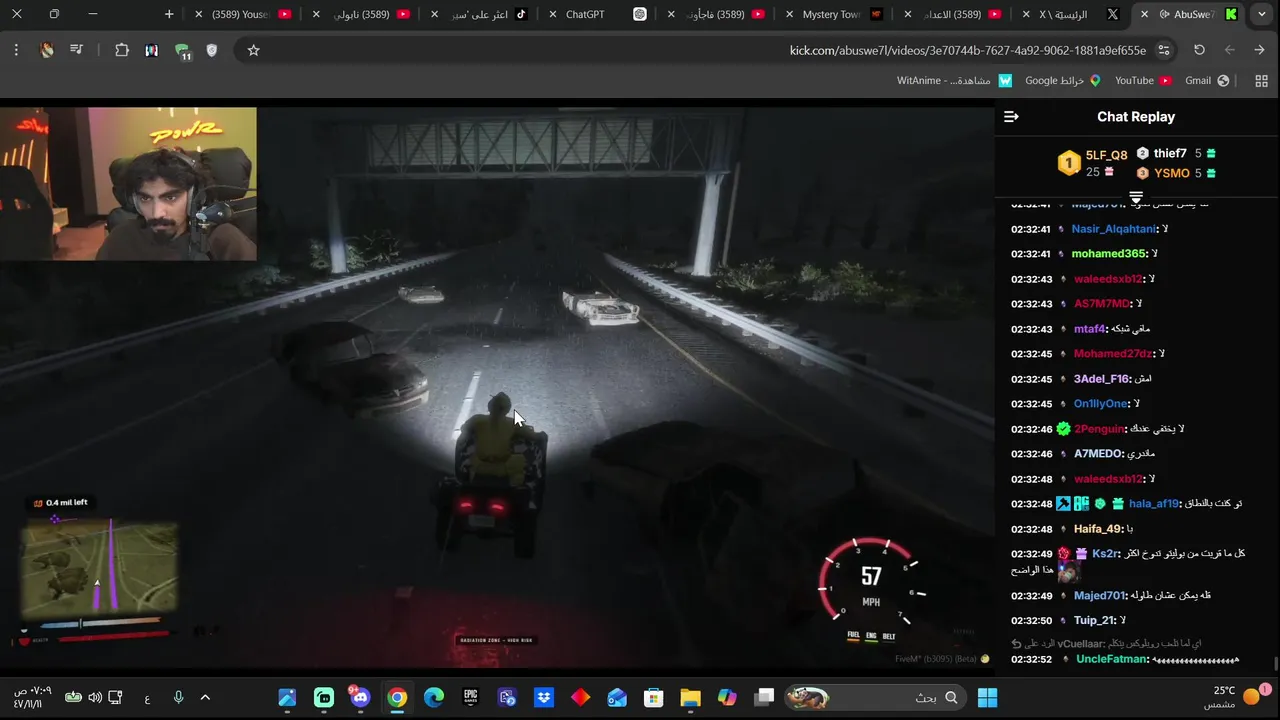Click the reload page icon
The image size is (1280, 720).
(1199, 50)
